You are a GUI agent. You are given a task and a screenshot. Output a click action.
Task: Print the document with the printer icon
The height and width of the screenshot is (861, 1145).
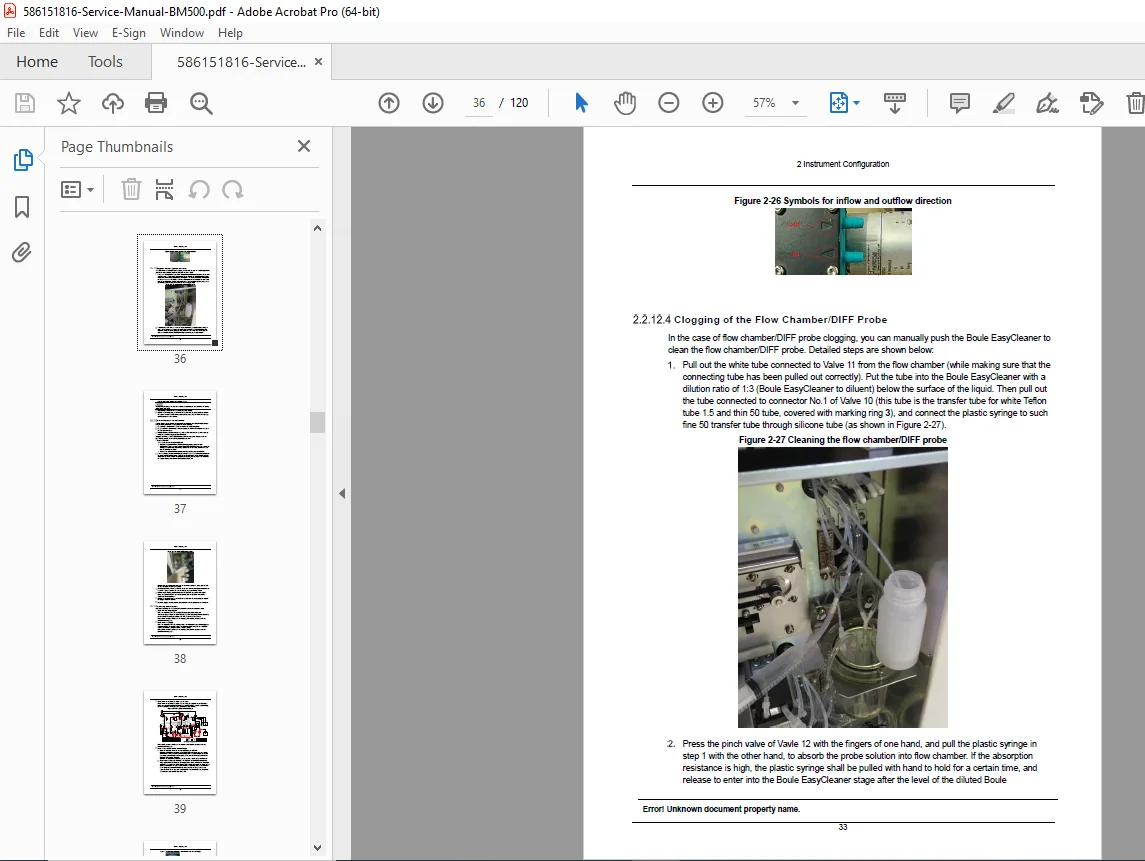[156, 103]
